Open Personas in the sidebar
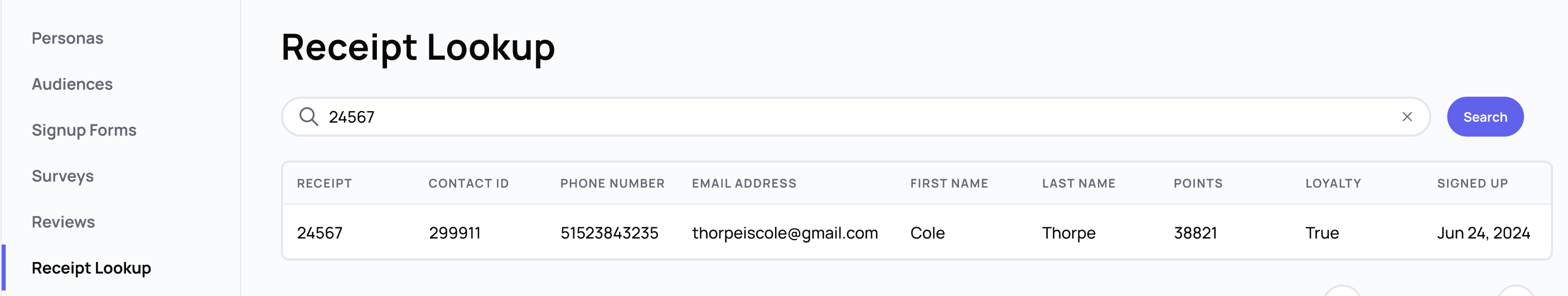Image resolution: width=1568 pixels, height=296 pixels. [67, 38]
